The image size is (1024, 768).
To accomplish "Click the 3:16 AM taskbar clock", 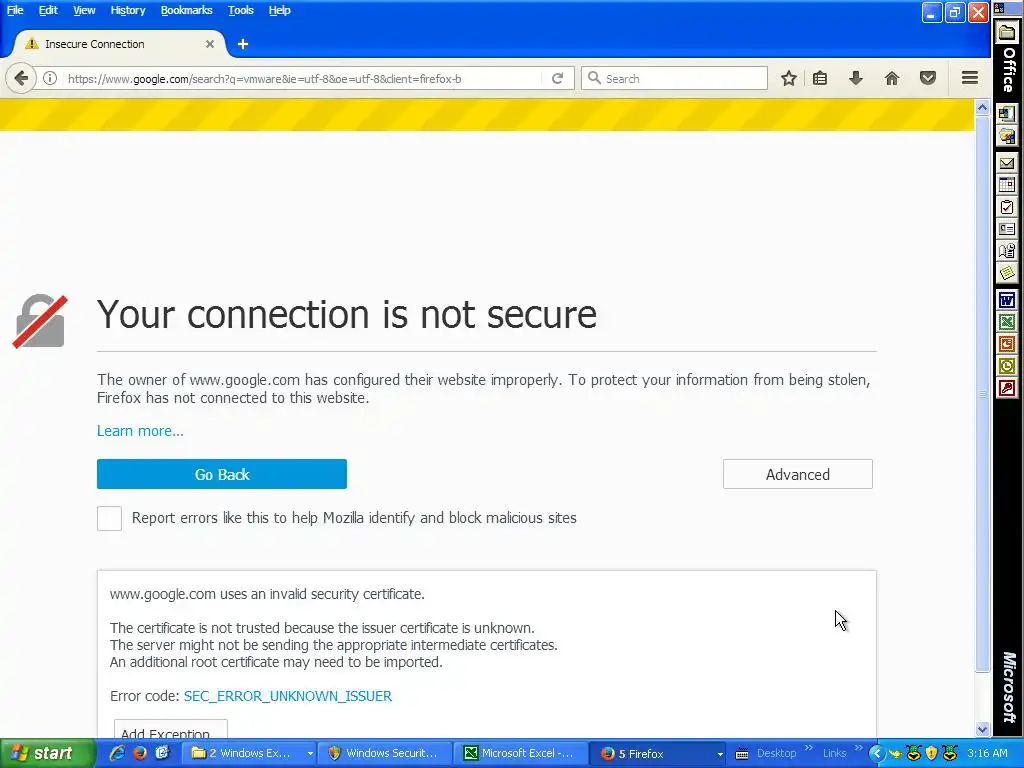I will pyautogui.click(x=987, y=754).
